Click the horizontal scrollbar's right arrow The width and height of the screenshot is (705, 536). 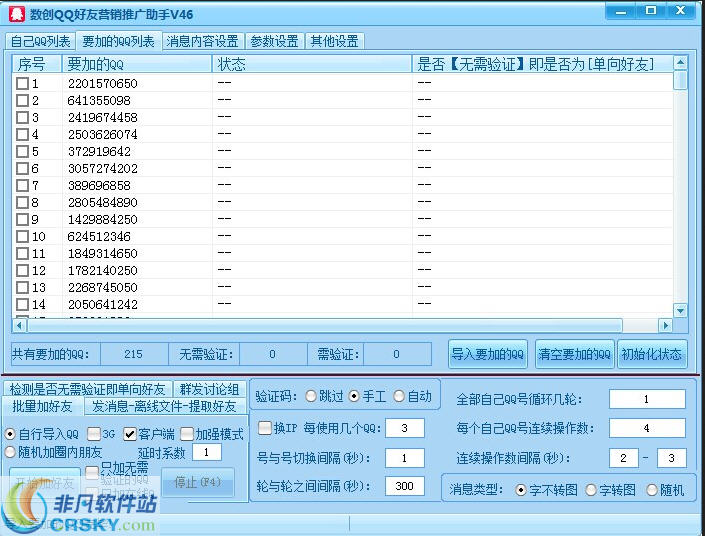pyautogui.click(x=665, y=325)
